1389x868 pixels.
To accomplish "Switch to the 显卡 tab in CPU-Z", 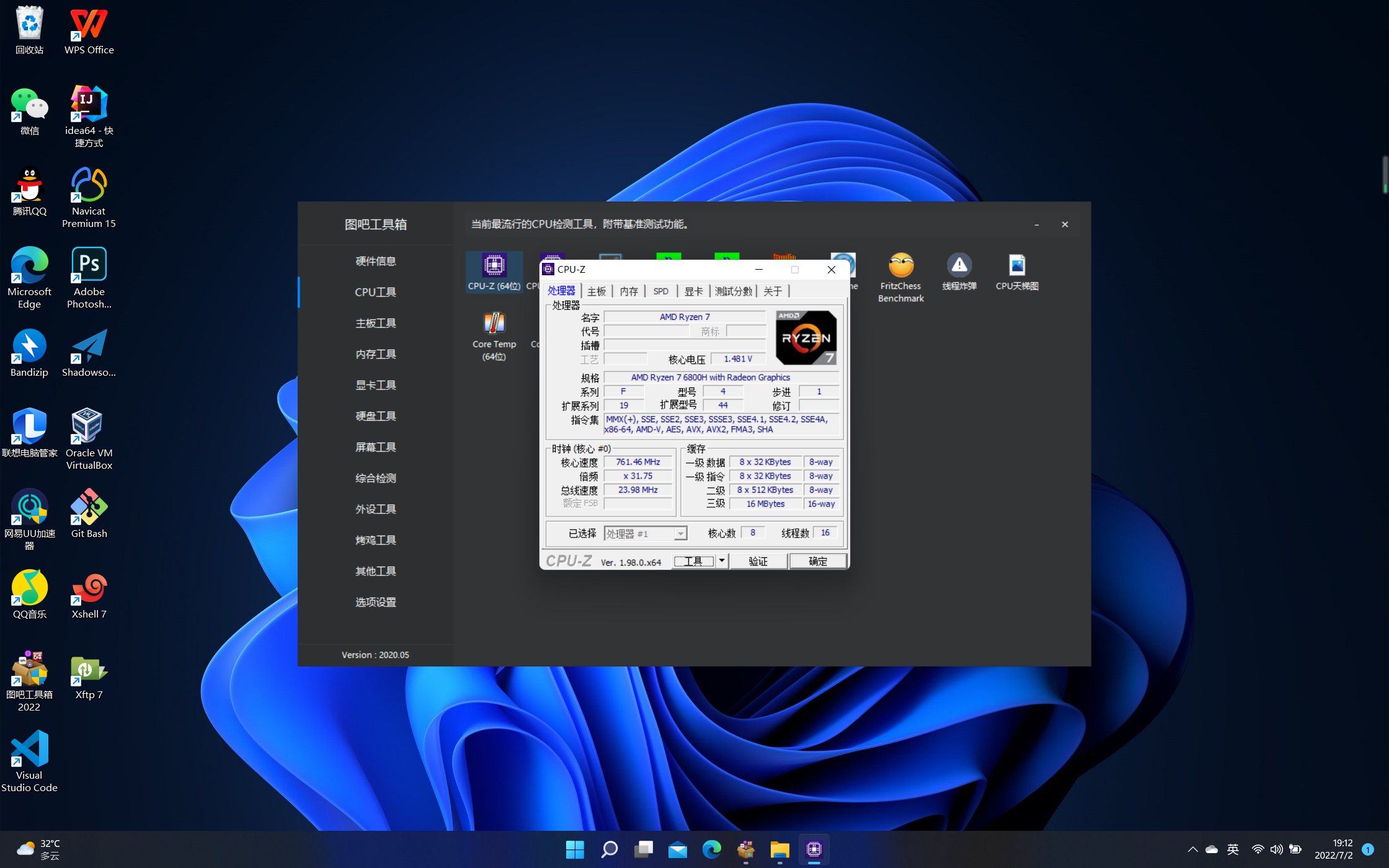I will [x=693, y=291].
